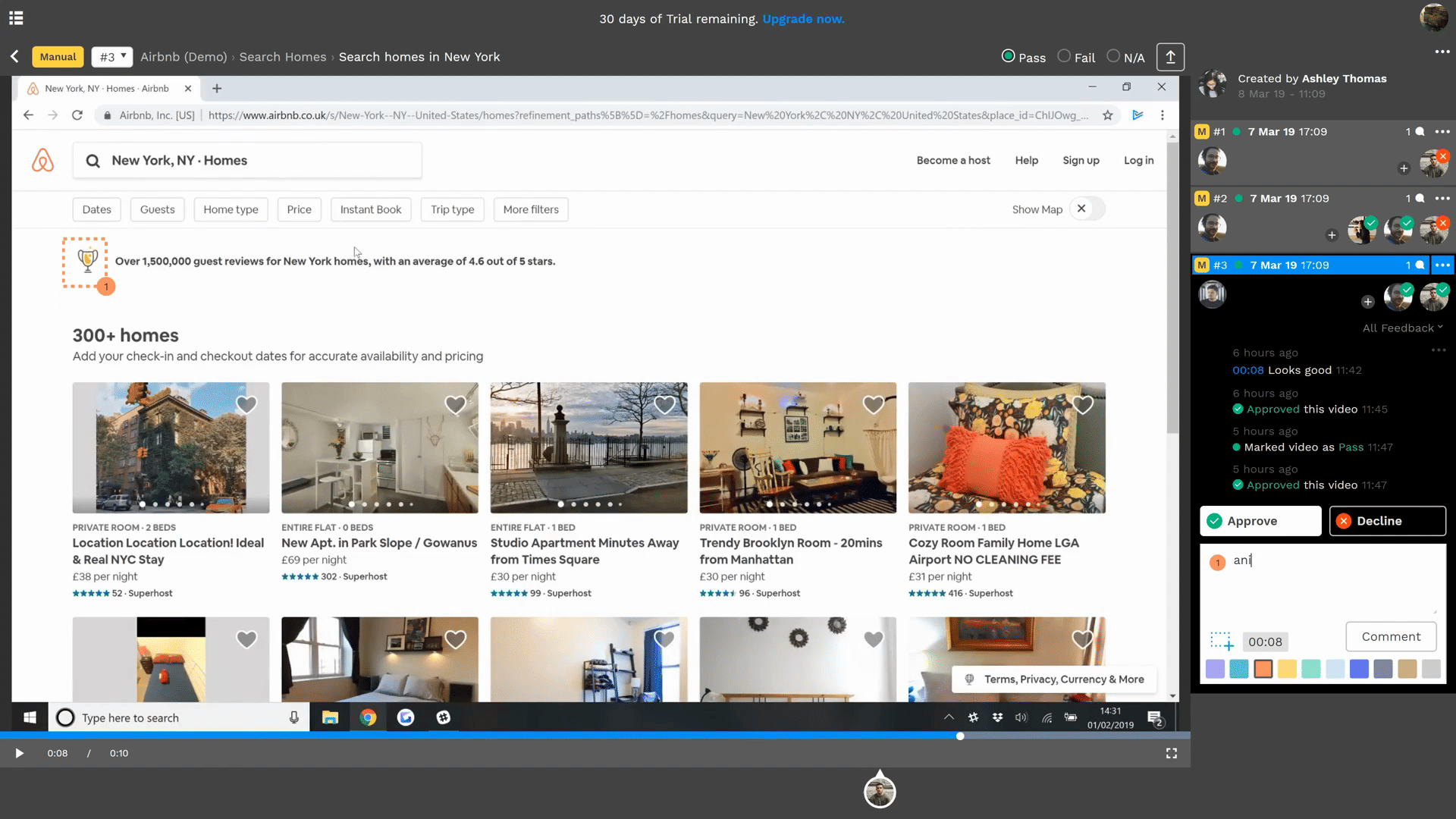Navigate to Search Homes breadcrumb
1456x819 pixels.
(x=283, y=57)
